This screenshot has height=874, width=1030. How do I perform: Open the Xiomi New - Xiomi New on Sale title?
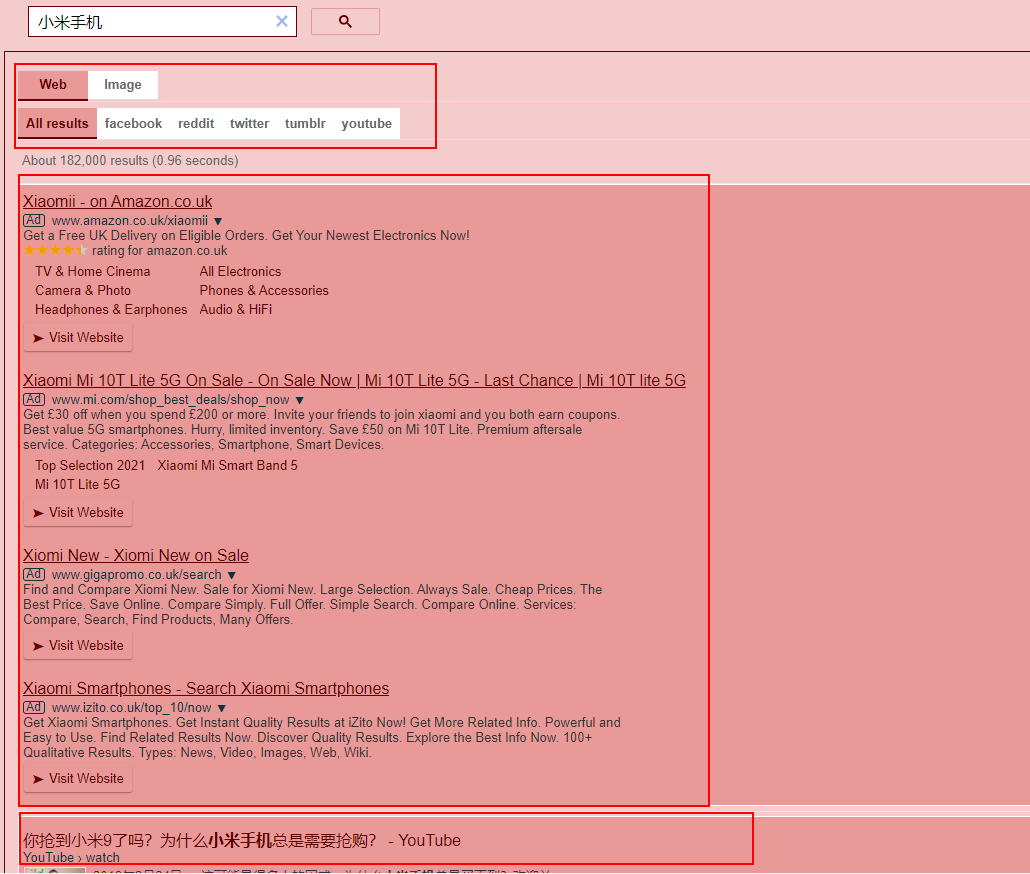point(136,555)
